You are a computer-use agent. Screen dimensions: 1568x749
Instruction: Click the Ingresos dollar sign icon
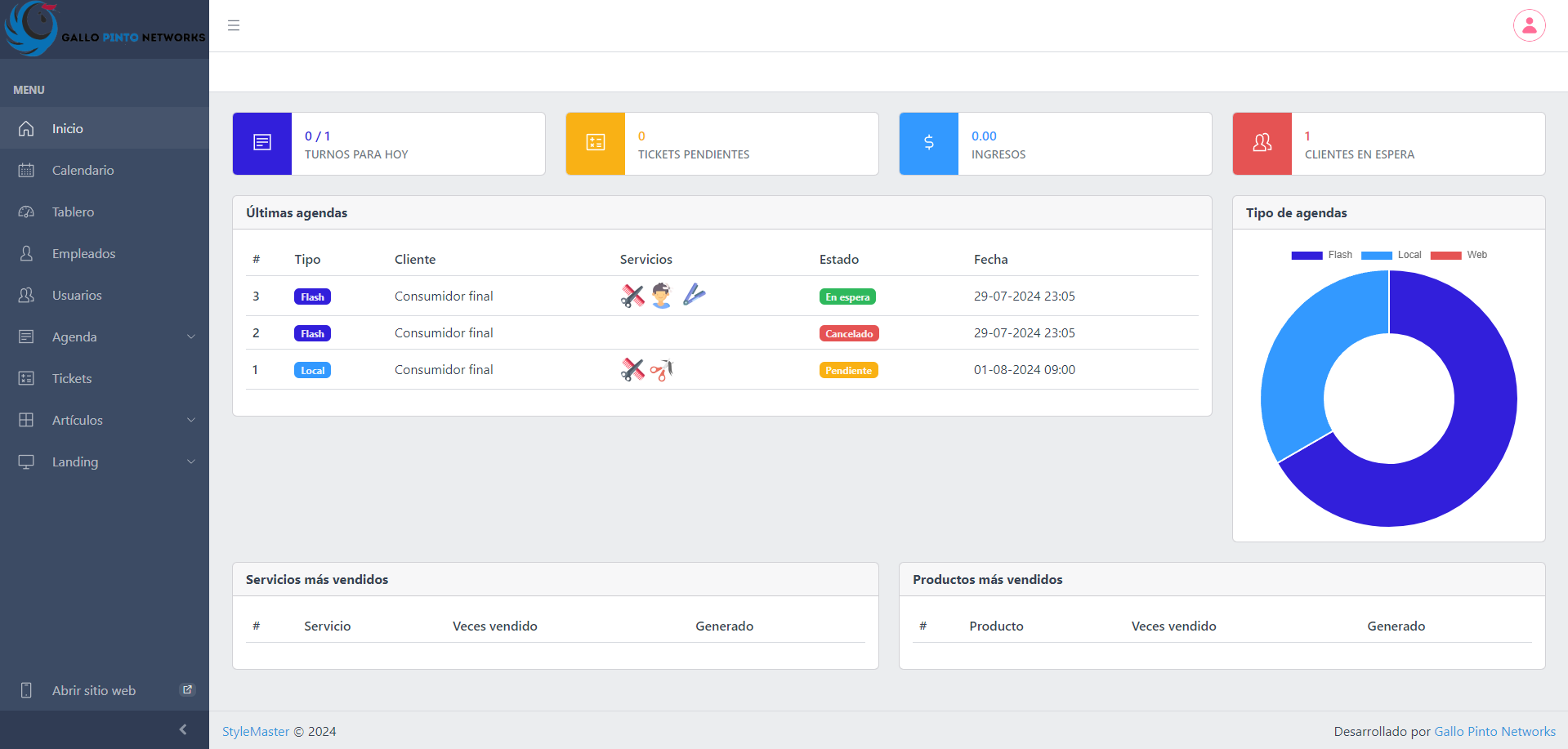click(x=929, y=143)
